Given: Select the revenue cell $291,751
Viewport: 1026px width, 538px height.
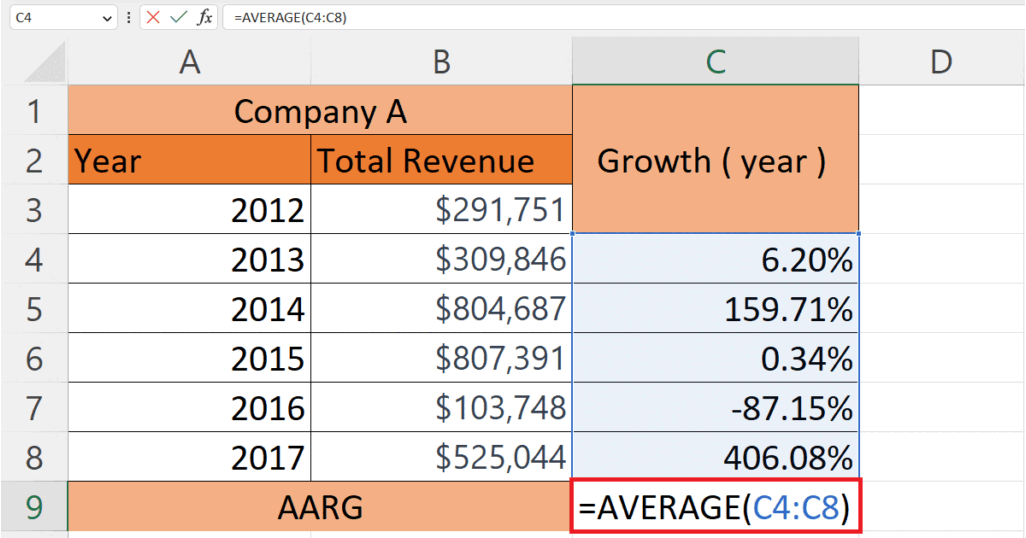Looking at the screenshot, I should [x=442, y=209].
